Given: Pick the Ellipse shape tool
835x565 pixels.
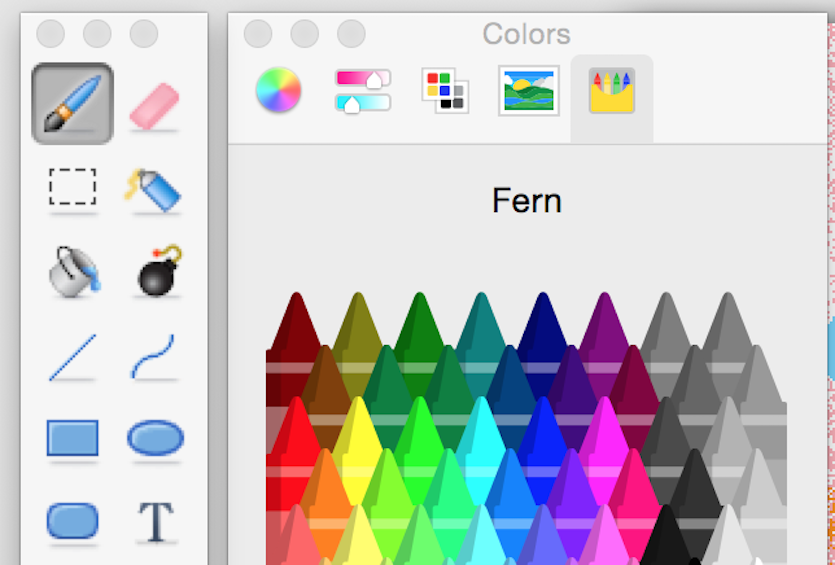Looking at the screenshot, I should pyautogui.click(x=155, y=438).
